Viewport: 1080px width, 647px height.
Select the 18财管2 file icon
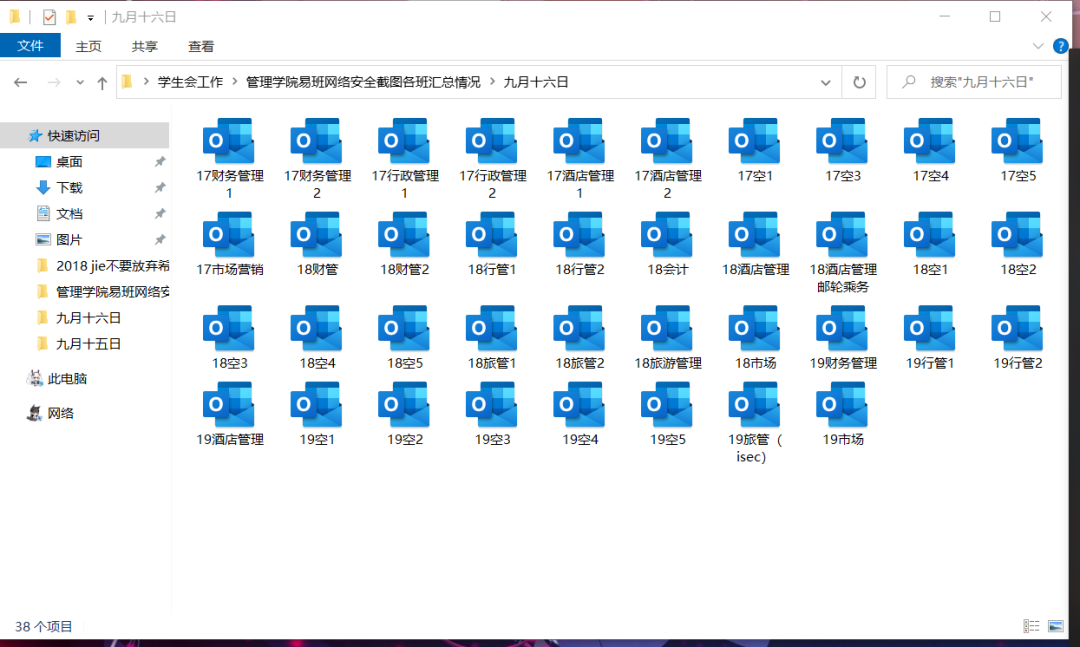[x=404, y=235]
